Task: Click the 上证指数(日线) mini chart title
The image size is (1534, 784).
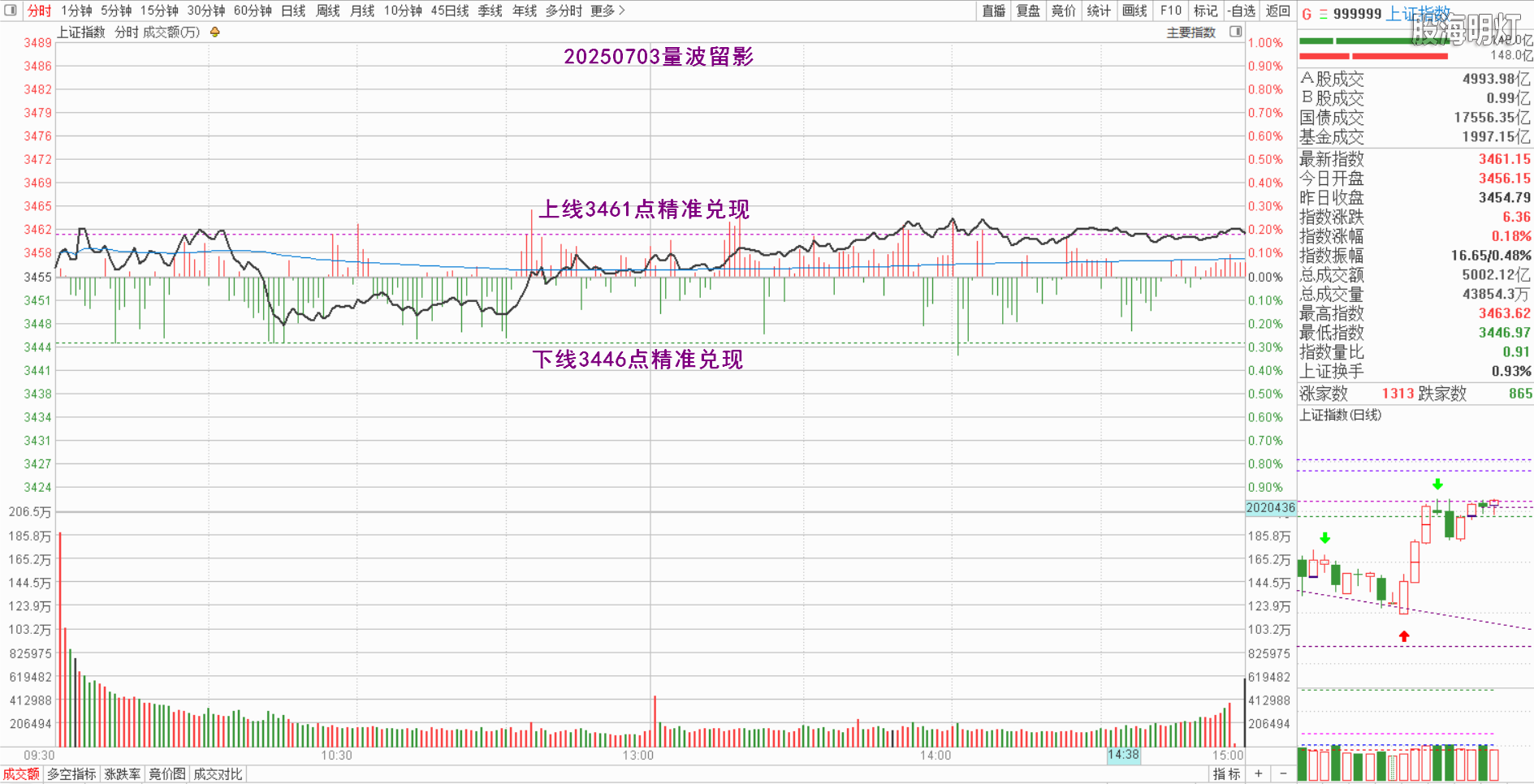Action: [1340, 415]
